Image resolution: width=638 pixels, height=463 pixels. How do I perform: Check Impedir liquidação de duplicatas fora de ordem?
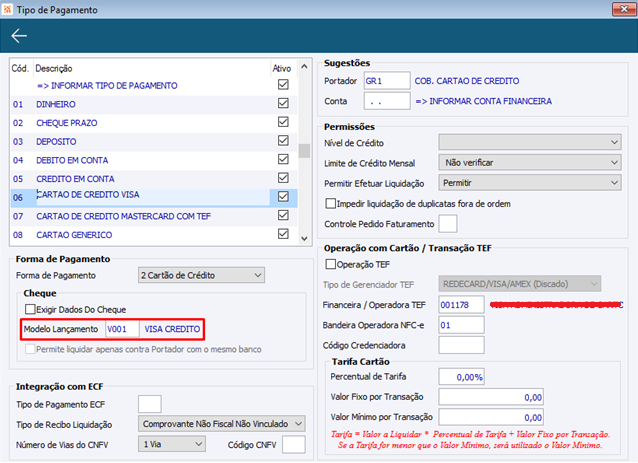tap(331, 203)
